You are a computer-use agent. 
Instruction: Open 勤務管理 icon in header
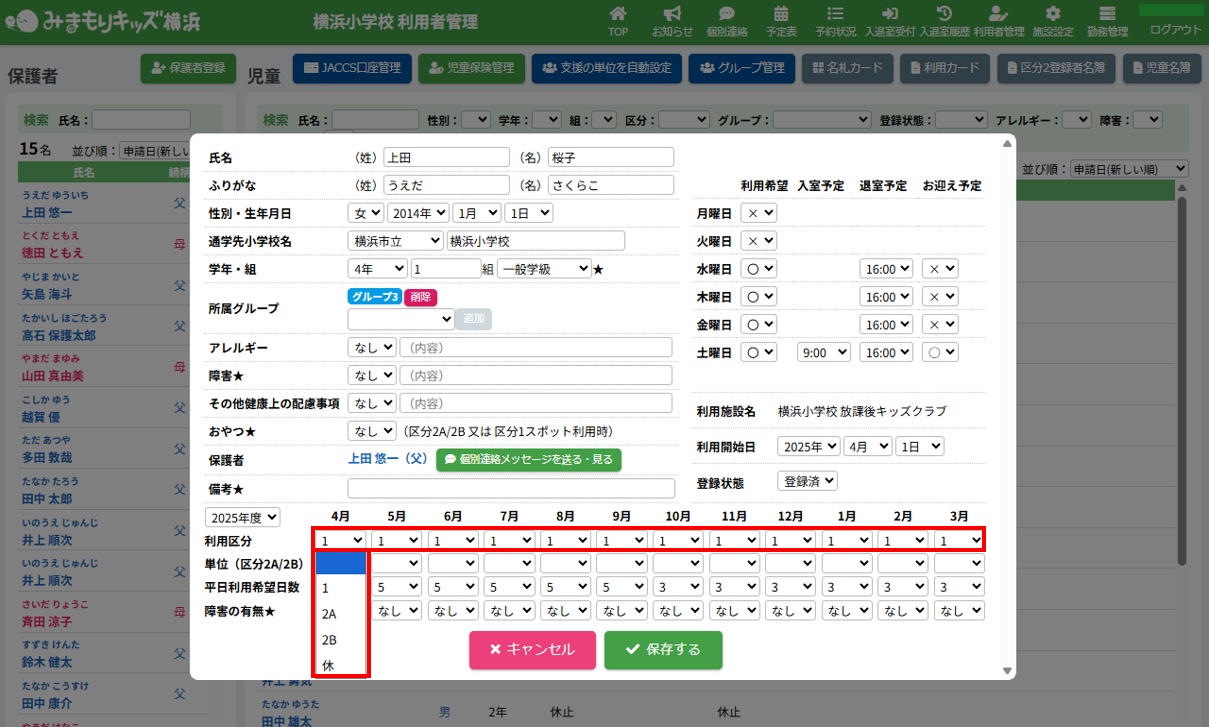pos(1106,14)
